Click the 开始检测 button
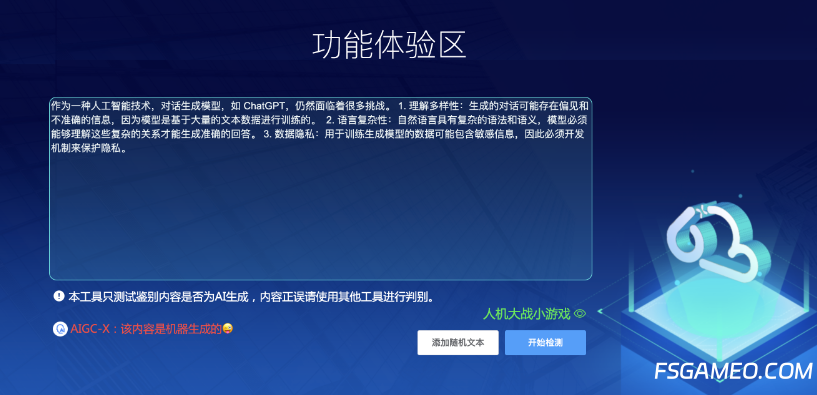The width and height of the screenshot is (817, 395). click(x=545, y=342)
